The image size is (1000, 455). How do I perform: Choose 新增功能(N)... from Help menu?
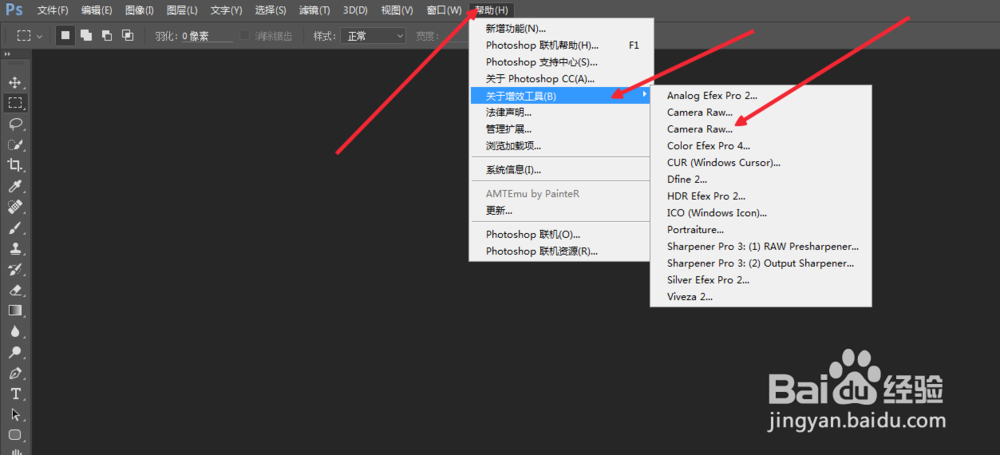pyautogui.click(x=561, y=29)
